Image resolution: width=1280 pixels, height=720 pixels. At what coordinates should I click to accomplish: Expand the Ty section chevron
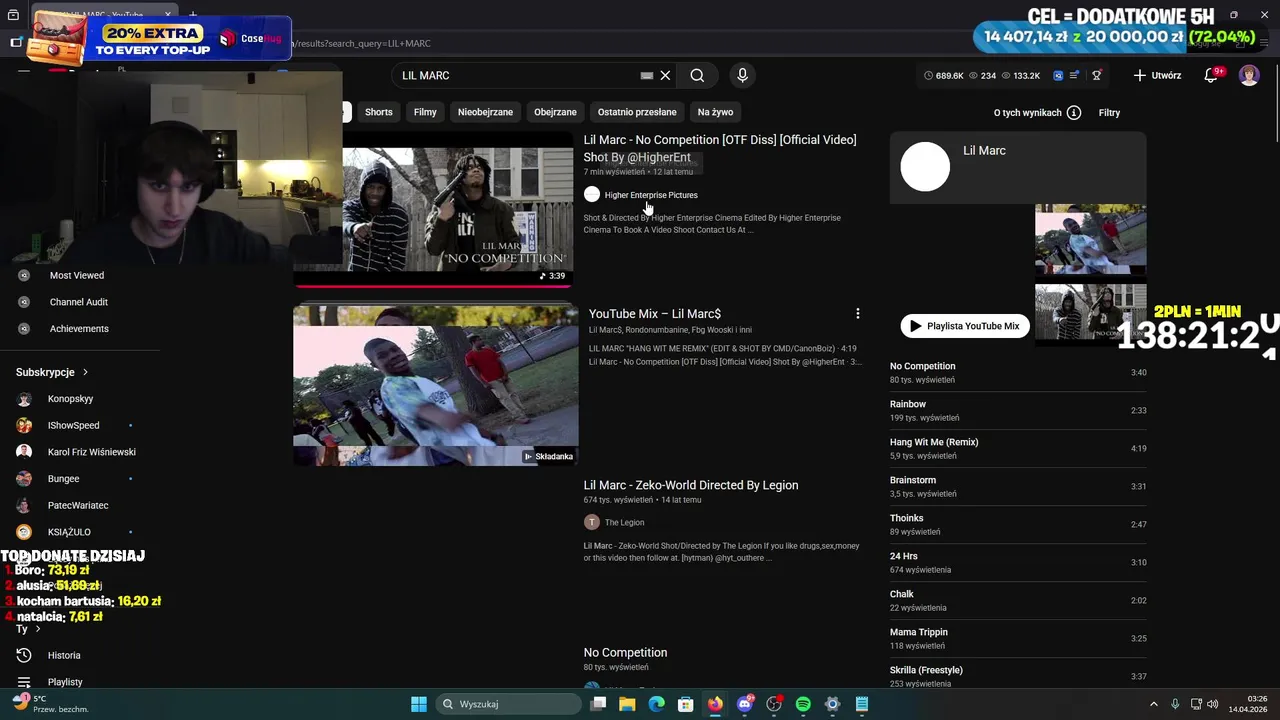(x=38, y=629)
